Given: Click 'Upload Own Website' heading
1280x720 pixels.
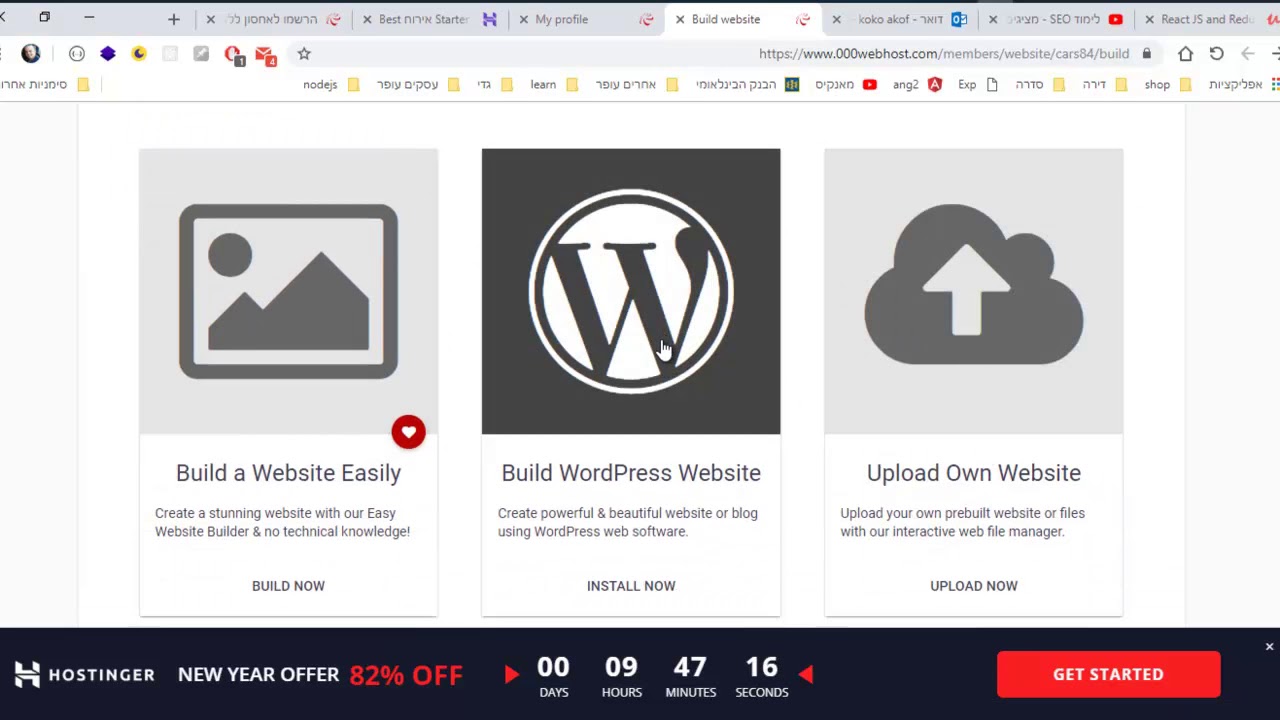Looking at the screenshot, I should tap(974, 473).
